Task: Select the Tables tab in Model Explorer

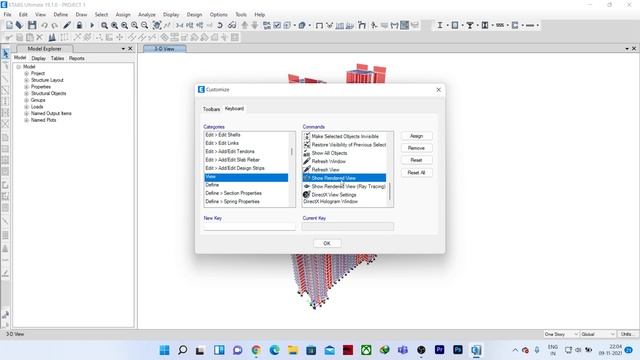Action: pyautogui.click(x=57, y=58)
